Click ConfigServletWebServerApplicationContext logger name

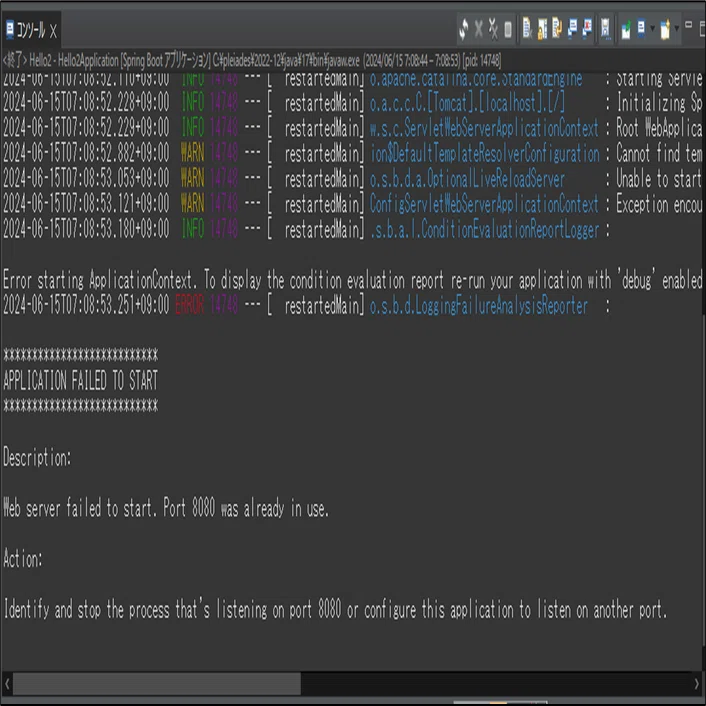pyautogui.click(x=484, y=204)
